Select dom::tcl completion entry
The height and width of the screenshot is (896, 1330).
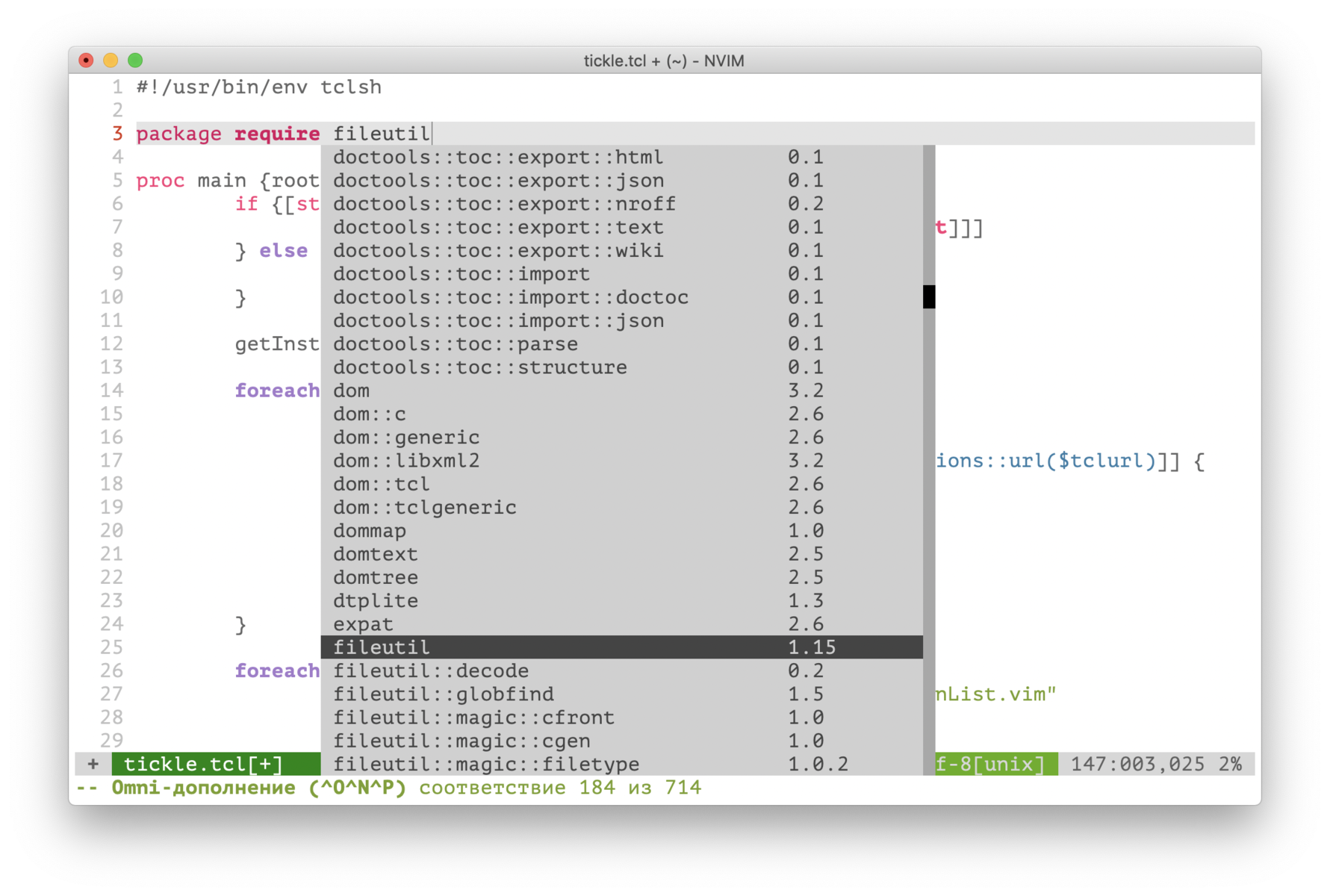622,484
